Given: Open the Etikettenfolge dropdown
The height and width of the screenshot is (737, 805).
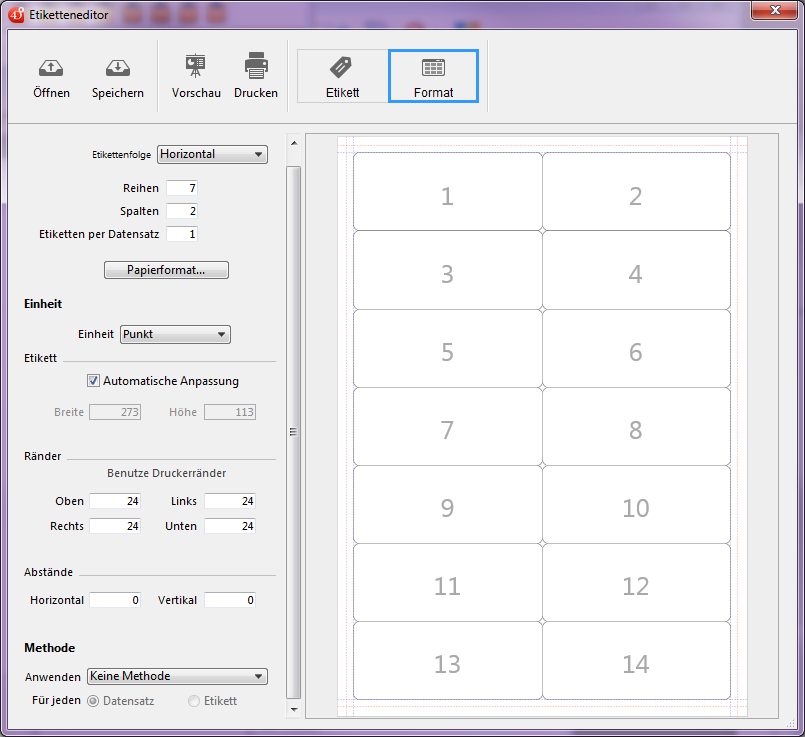Looking at the screenshot, I should (212, 154).
